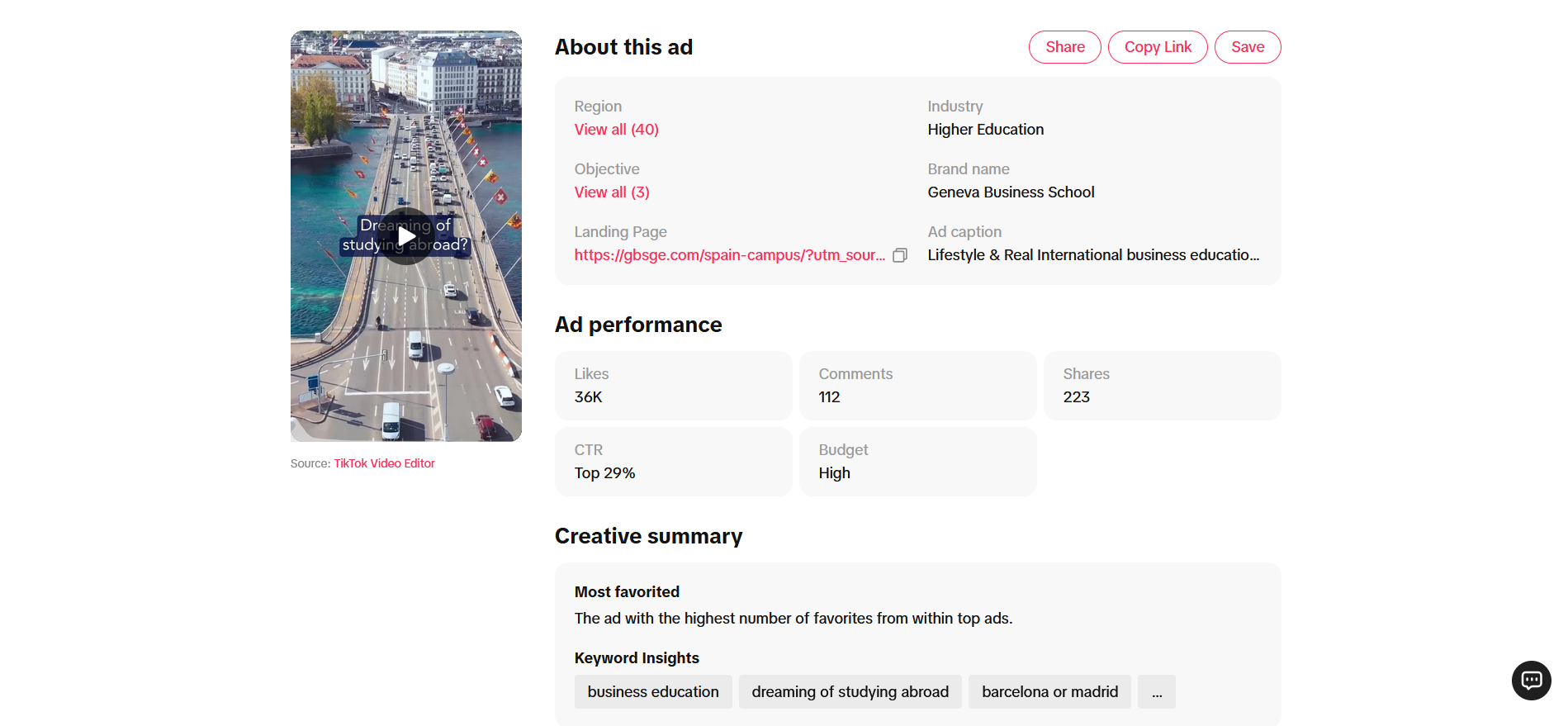Select the barcelona or madrid keyword tag
Viewport: 1568px width, 726px height.
[1049, 691]
